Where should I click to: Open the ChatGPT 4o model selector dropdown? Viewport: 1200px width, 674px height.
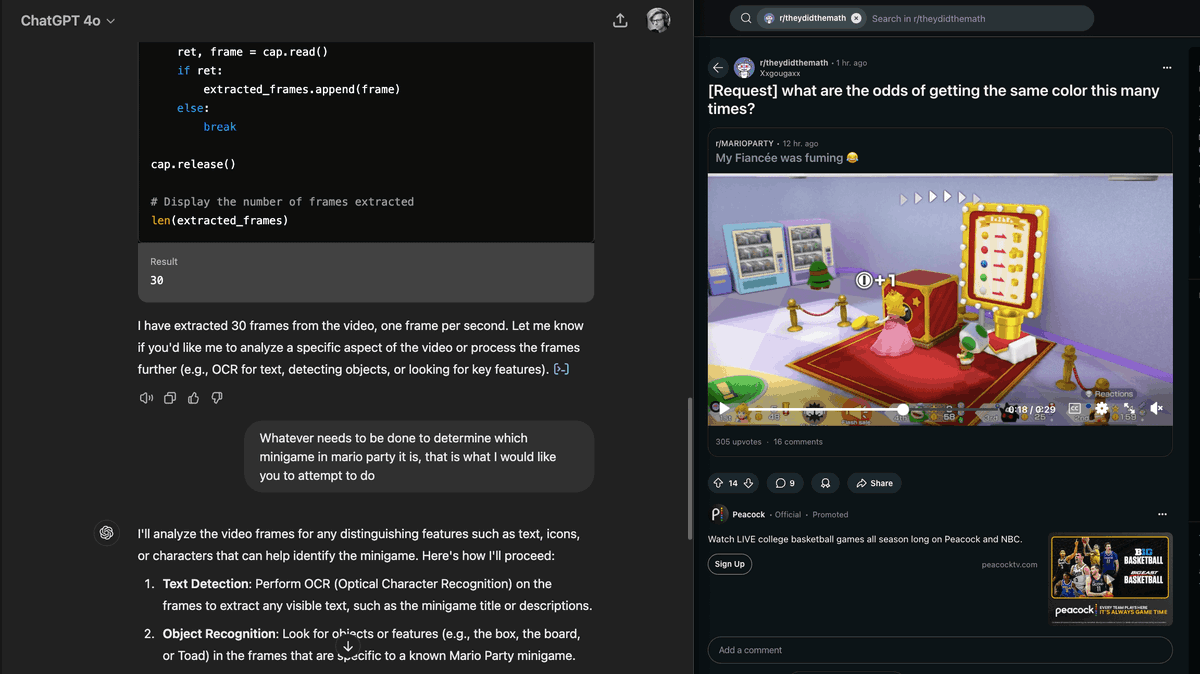point(68,21)
